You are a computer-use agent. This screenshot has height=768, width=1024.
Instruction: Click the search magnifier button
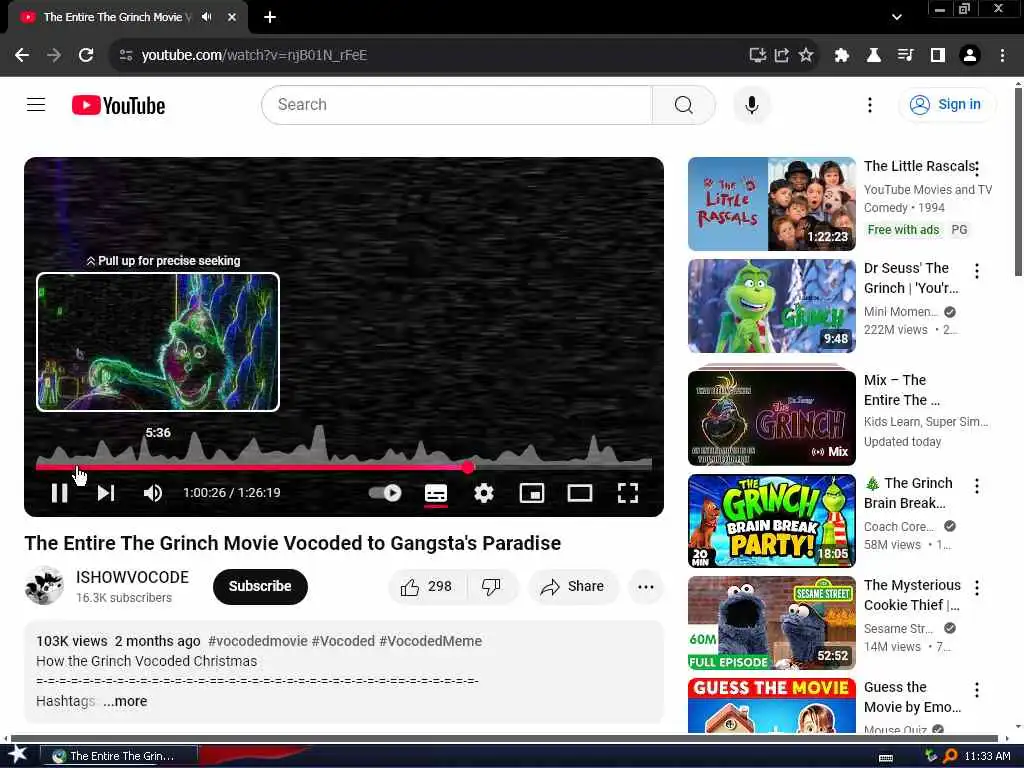pos(683,104)
